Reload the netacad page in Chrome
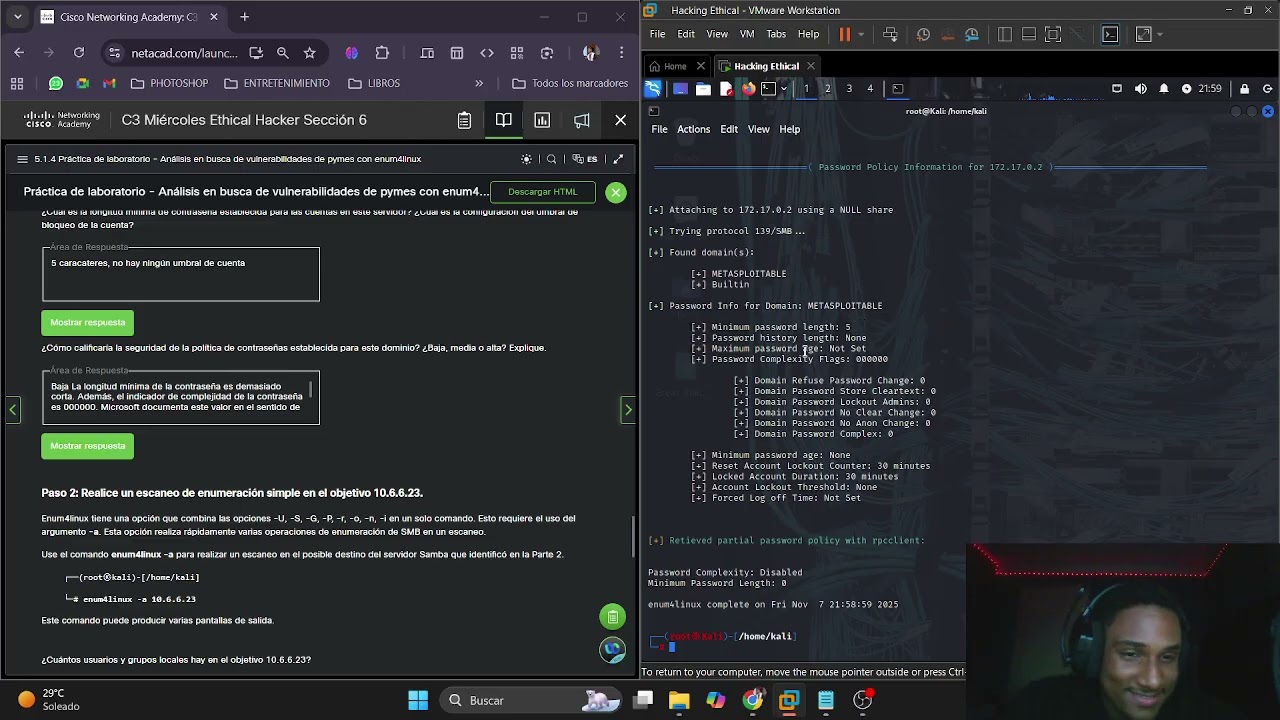The height and width of the screenshot is (720, 1280). tap(79, 53)
